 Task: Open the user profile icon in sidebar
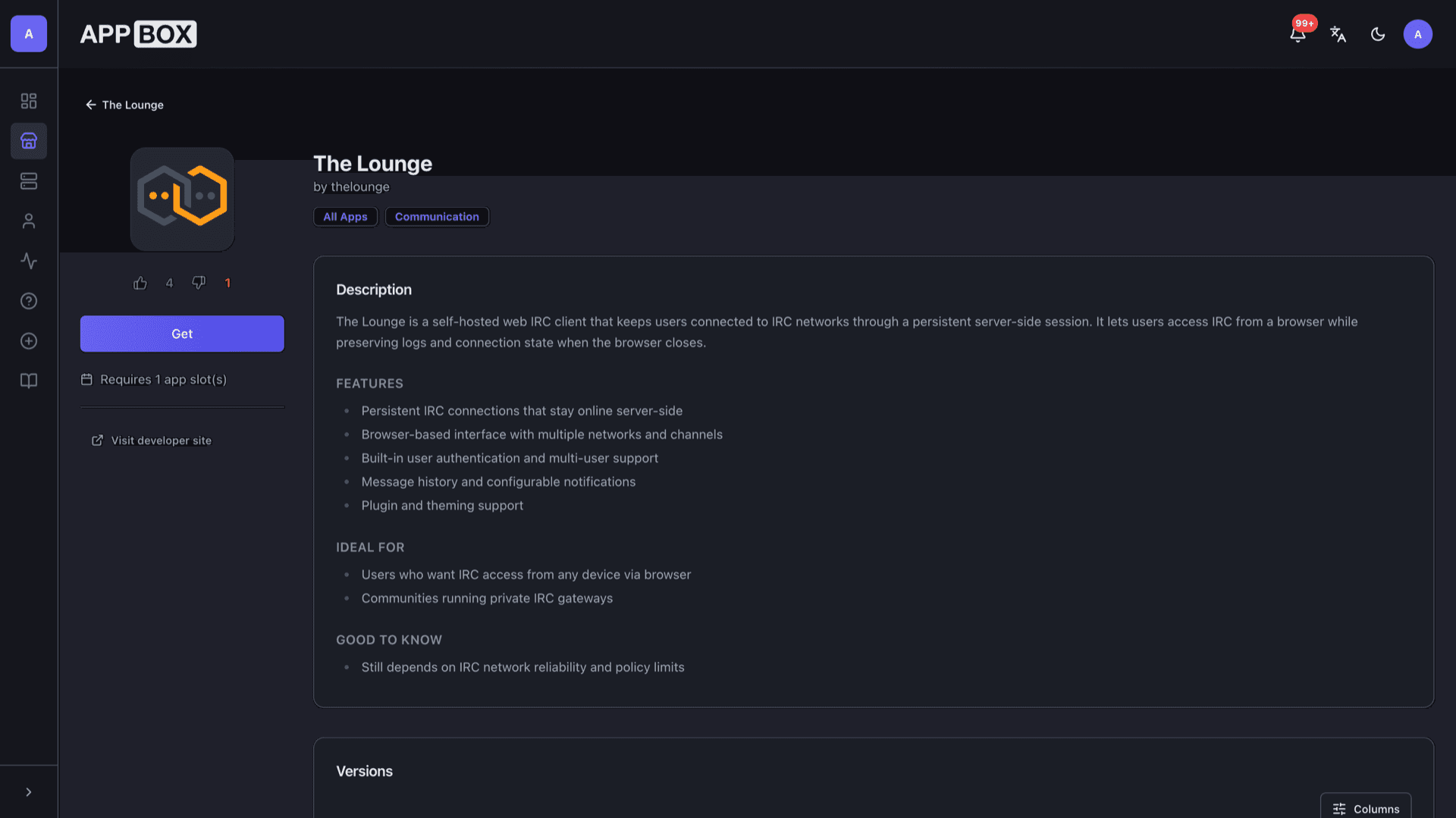click(29, 221)
